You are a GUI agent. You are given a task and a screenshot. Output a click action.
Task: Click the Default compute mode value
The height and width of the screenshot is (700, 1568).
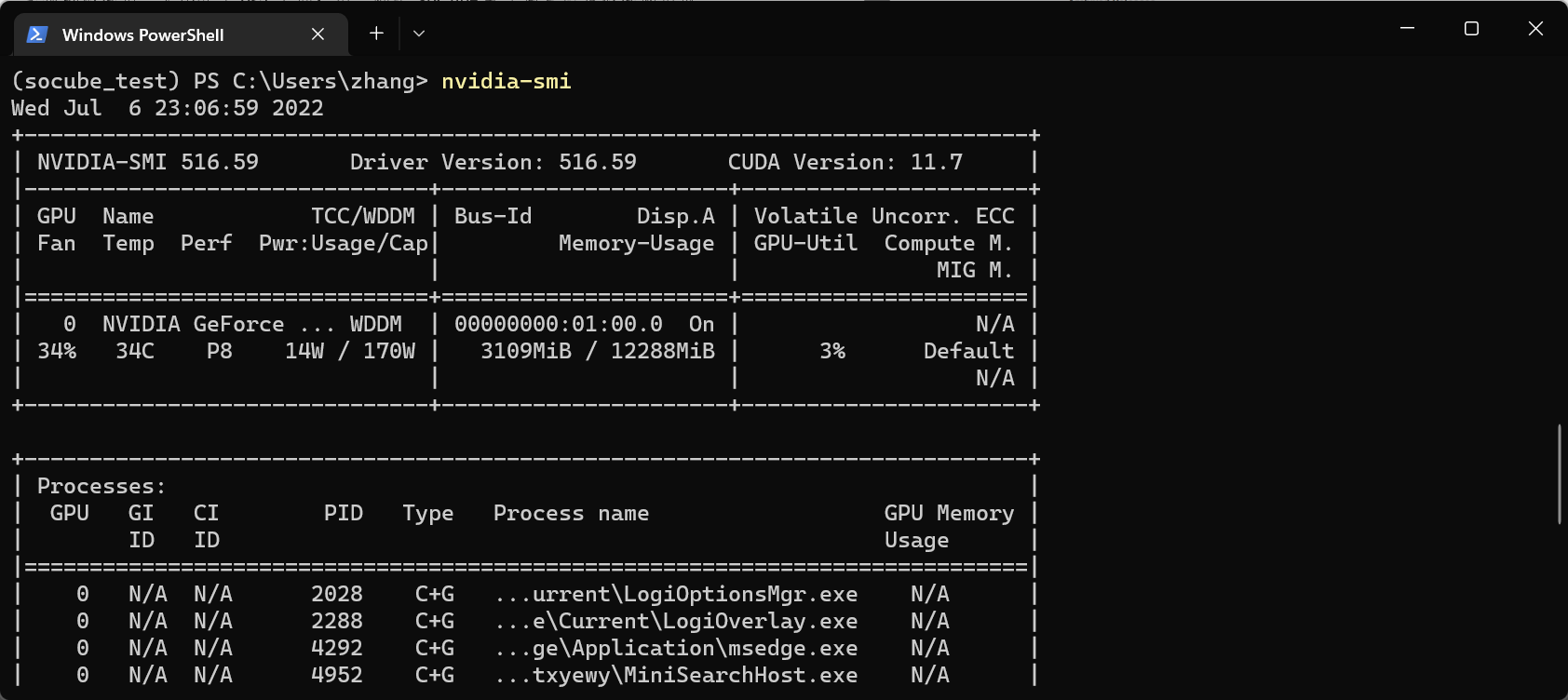coord(968,351)
